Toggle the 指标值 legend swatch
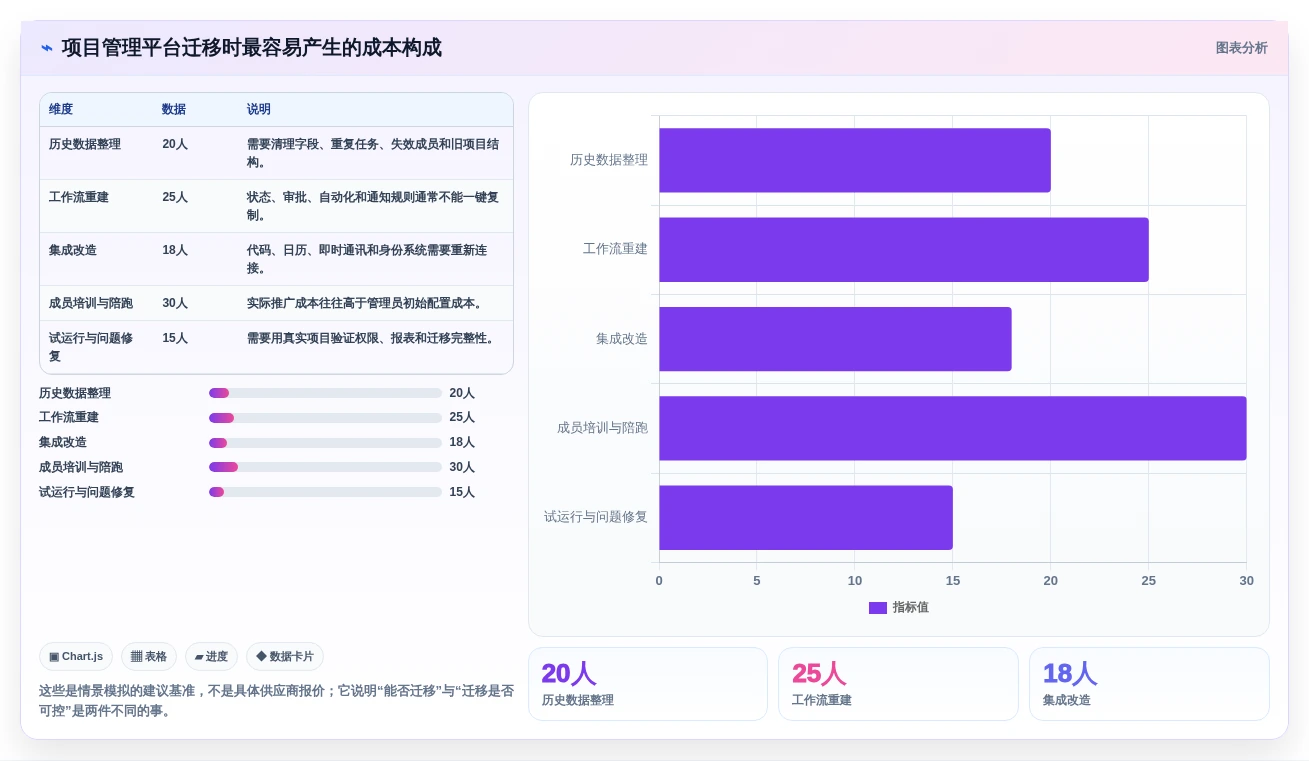This screenshot has height=761, width=1309. click(x=878, y=607)
